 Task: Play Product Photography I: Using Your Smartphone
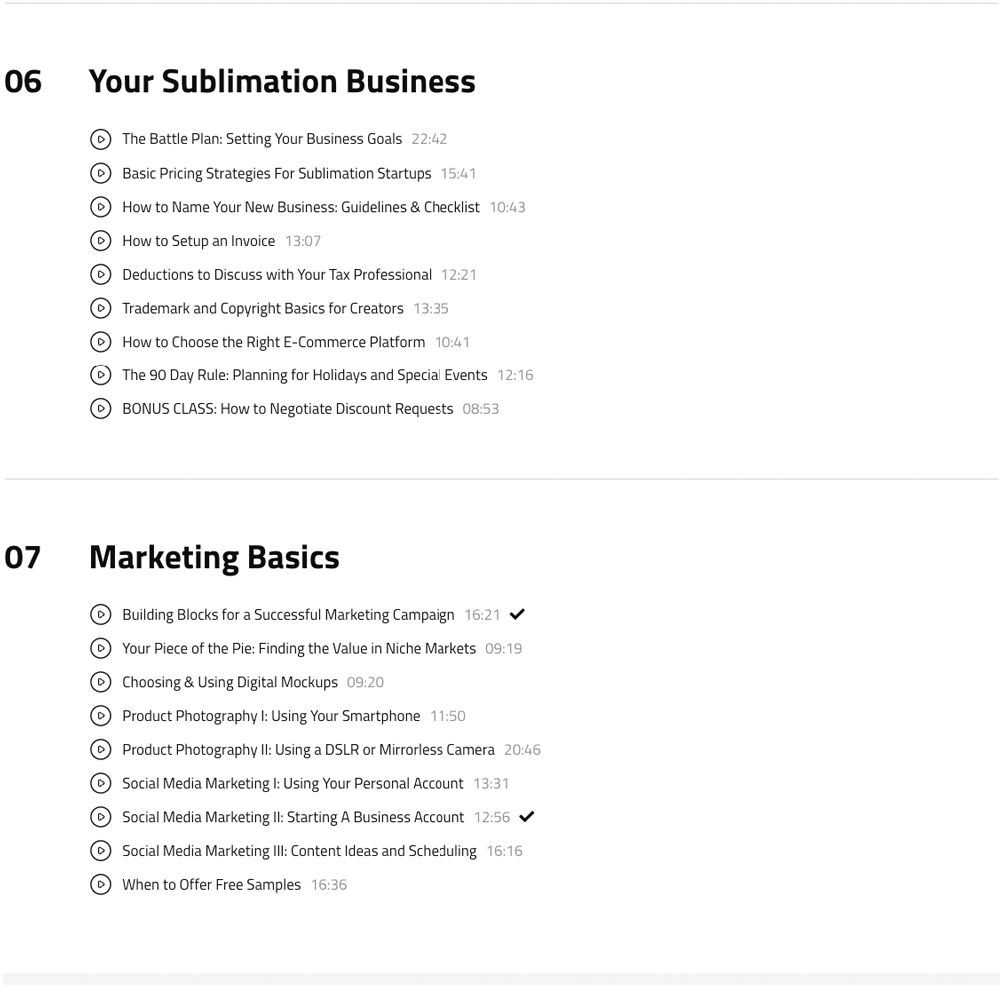pyautogui.click(x=100, y=715)
